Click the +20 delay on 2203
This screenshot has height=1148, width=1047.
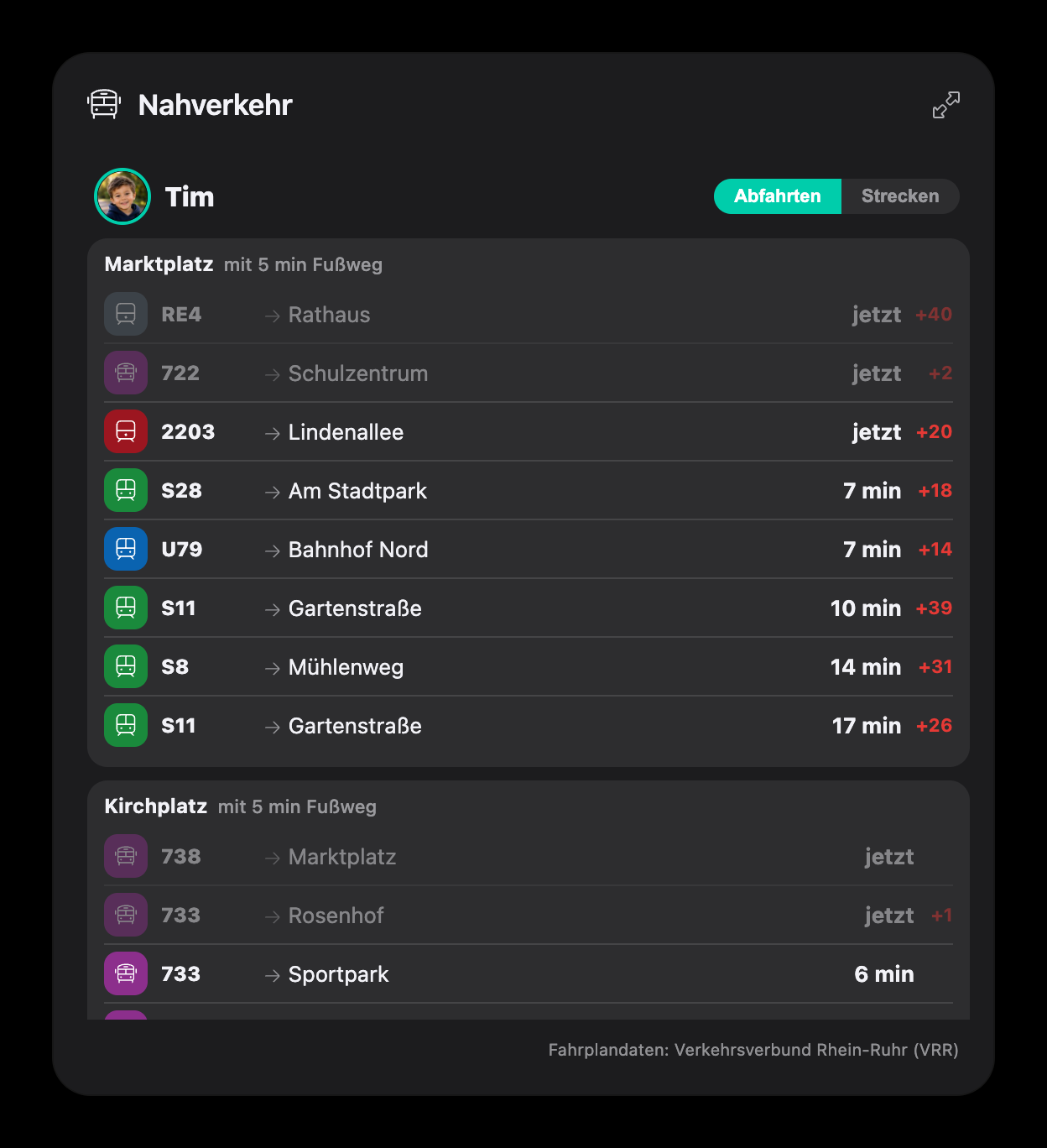934,432
